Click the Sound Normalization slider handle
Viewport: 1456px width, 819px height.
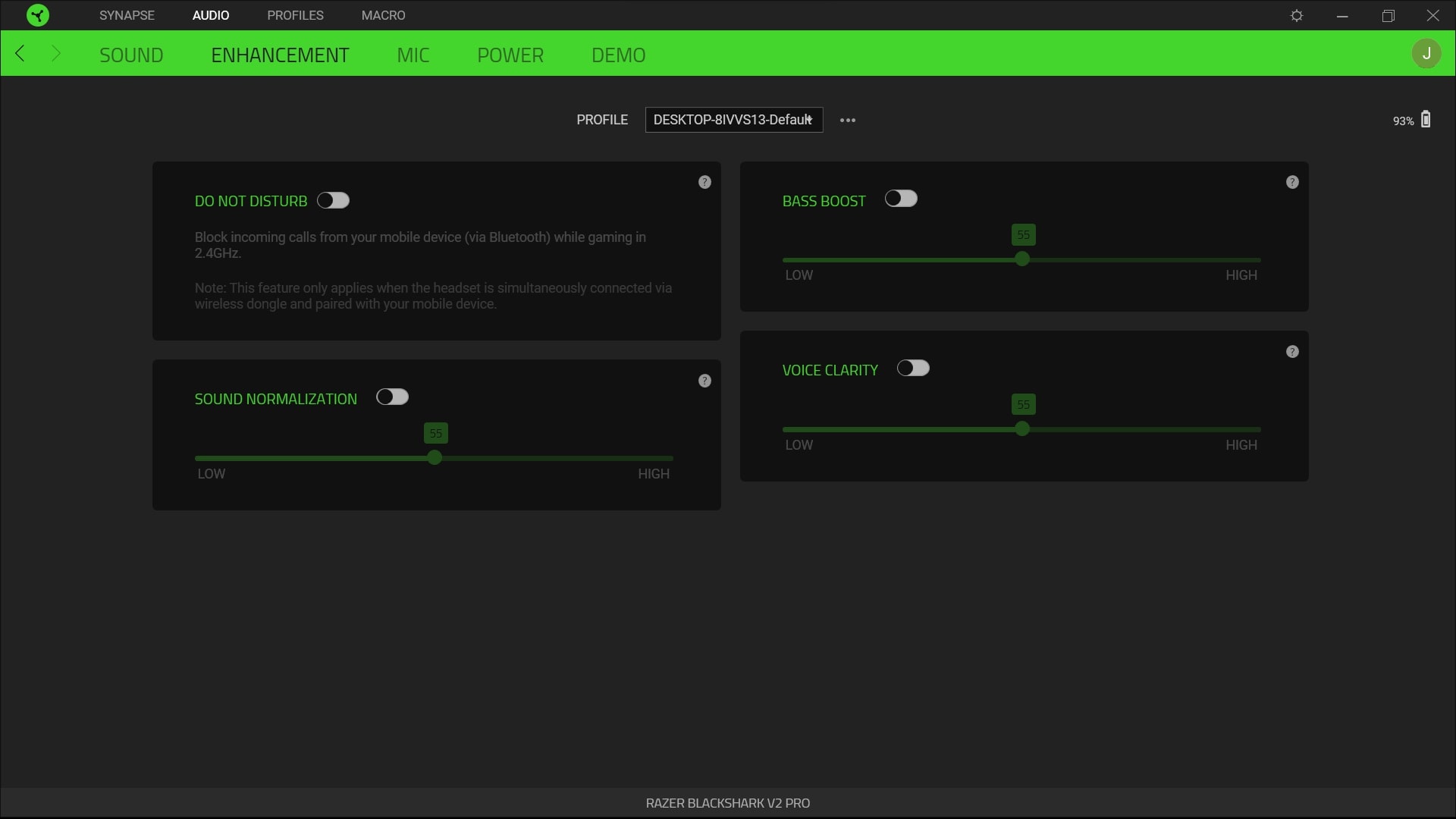[435, 458]
